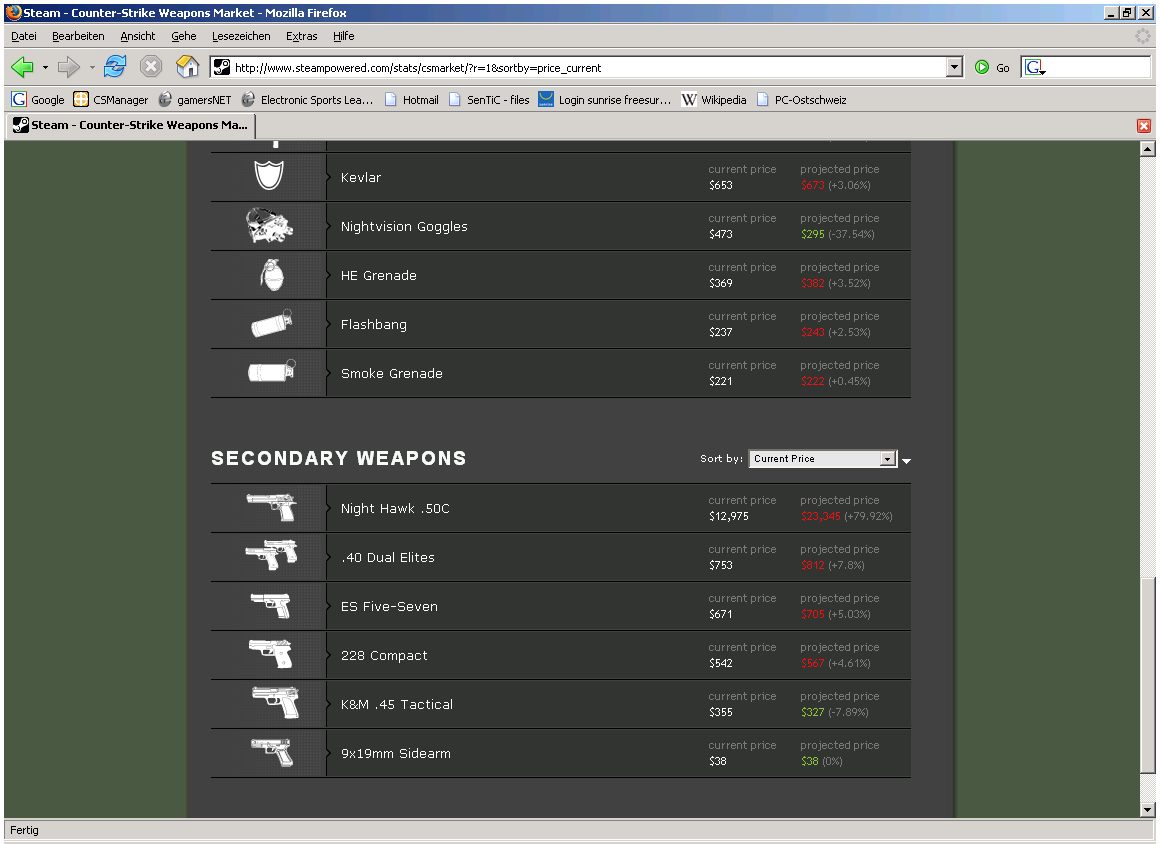Click the Nightvision Goggles icon
This screenshot has height=844, width=1160.
pyautogui.click(x=269, y=226)
